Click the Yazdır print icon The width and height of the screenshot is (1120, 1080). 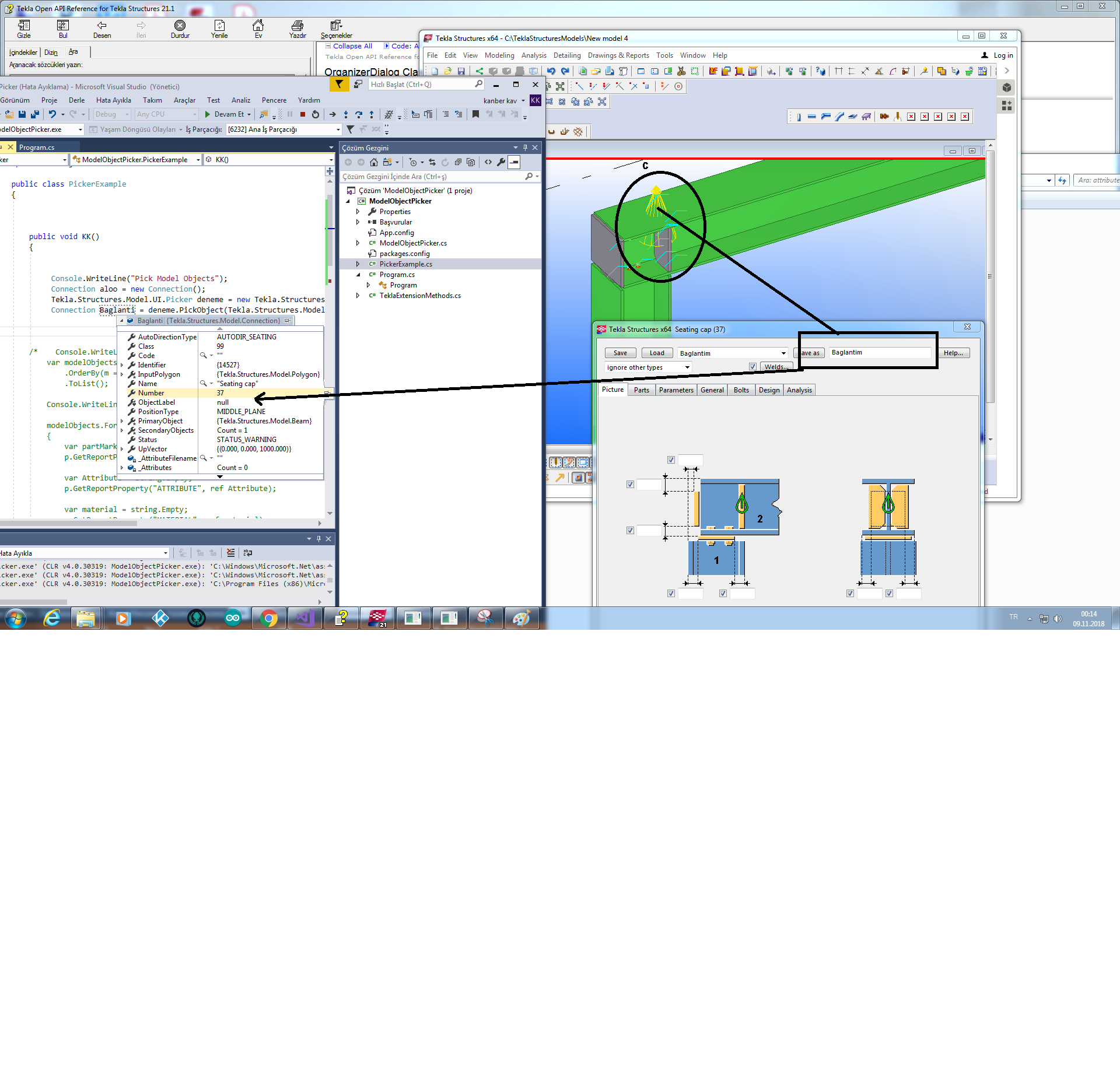point(297,26)
